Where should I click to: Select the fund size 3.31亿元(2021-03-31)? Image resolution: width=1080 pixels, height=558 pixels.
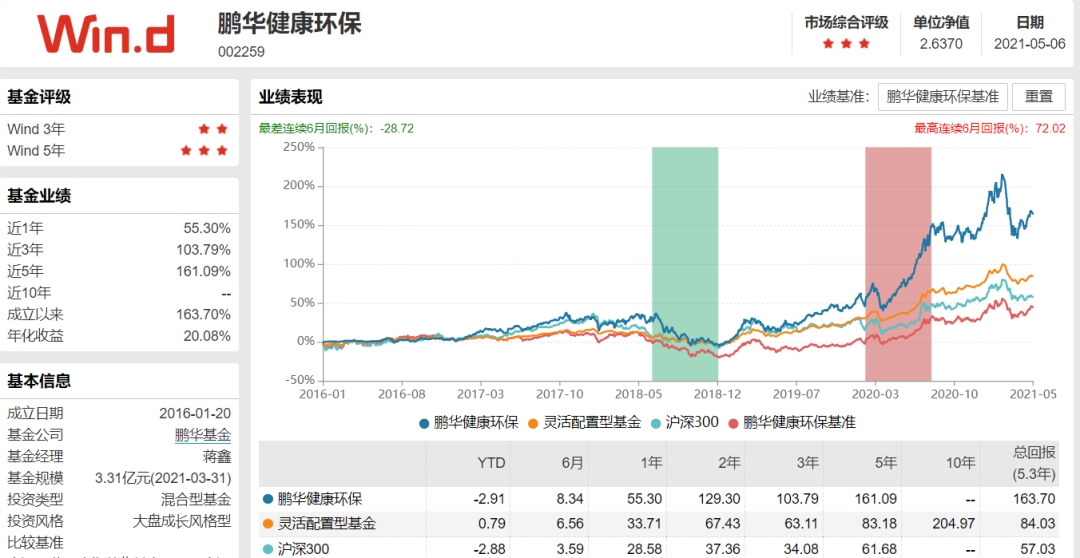163,478
